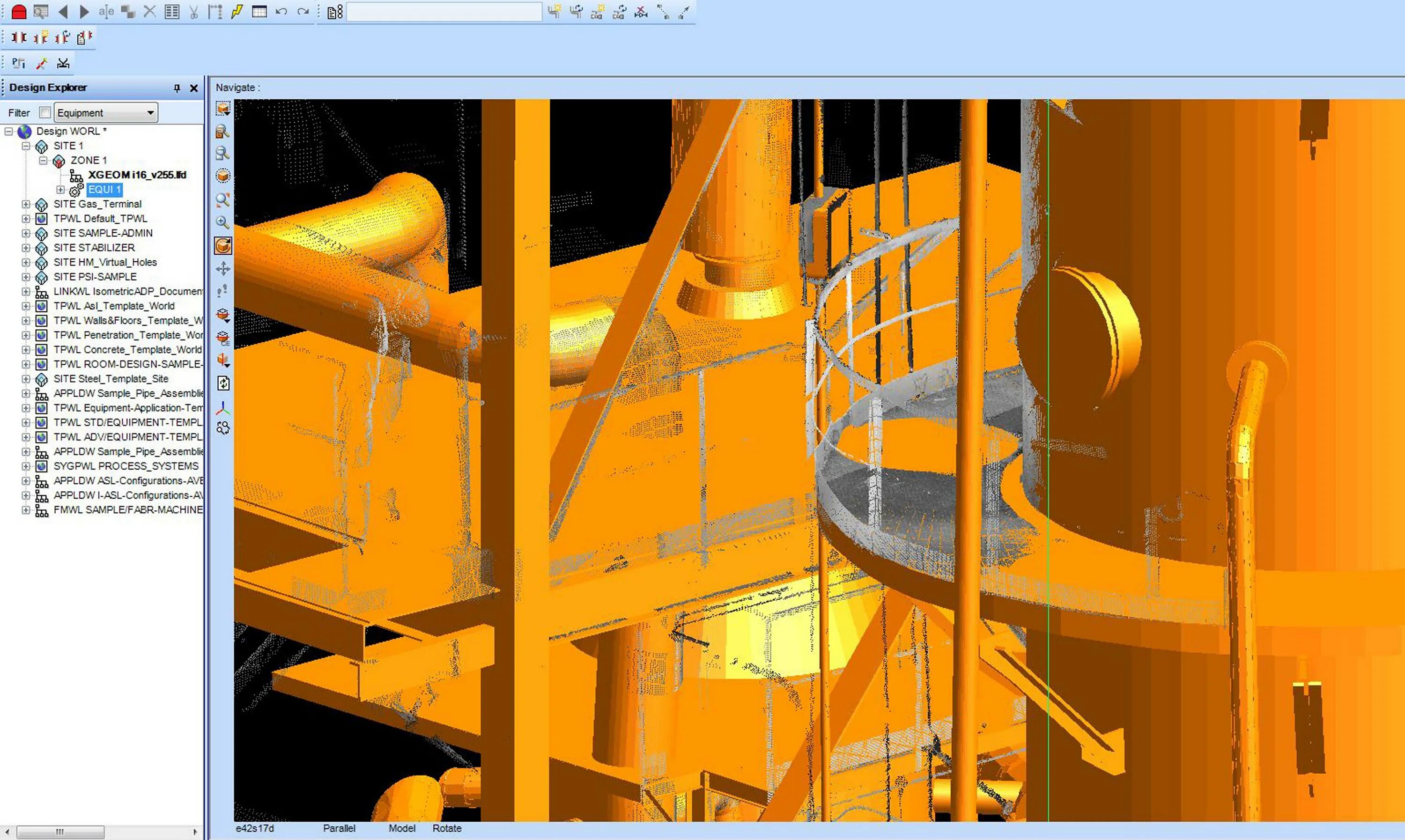Close the Design Explorer panel
The height and width of the screenshot is (840, 1405).
pyautogui.click(x=193, y=88)
